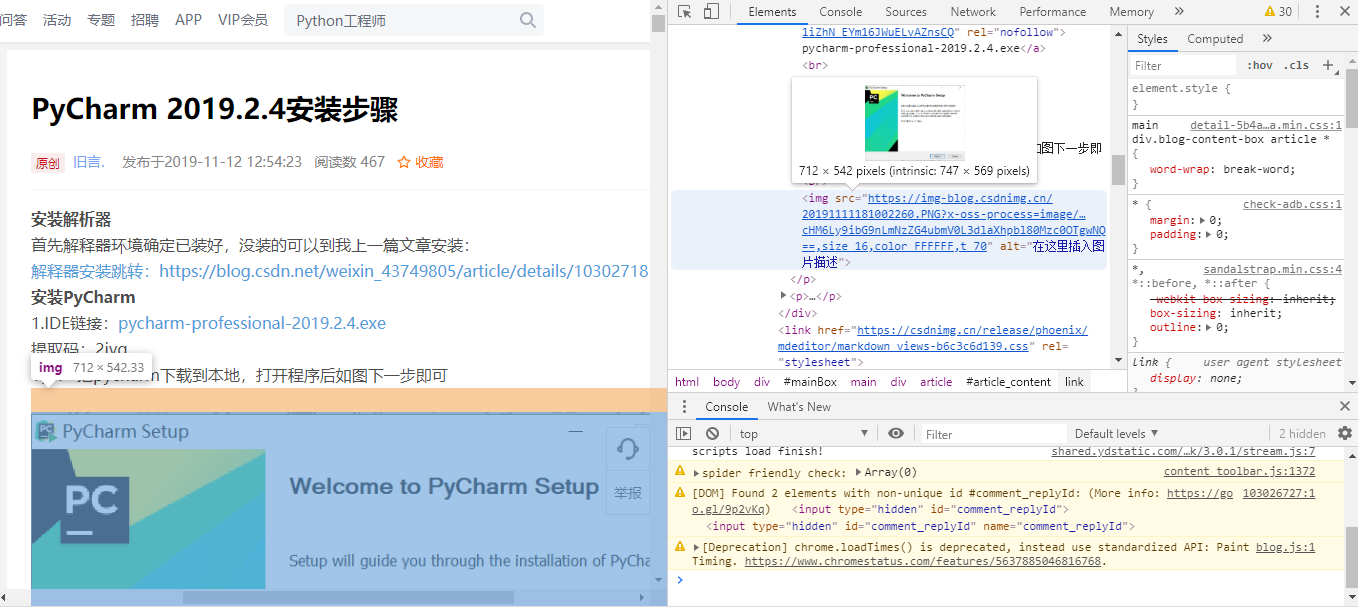Toggle the device toolbar icon
Screen dimensions: 1358x607
point(711,11)
